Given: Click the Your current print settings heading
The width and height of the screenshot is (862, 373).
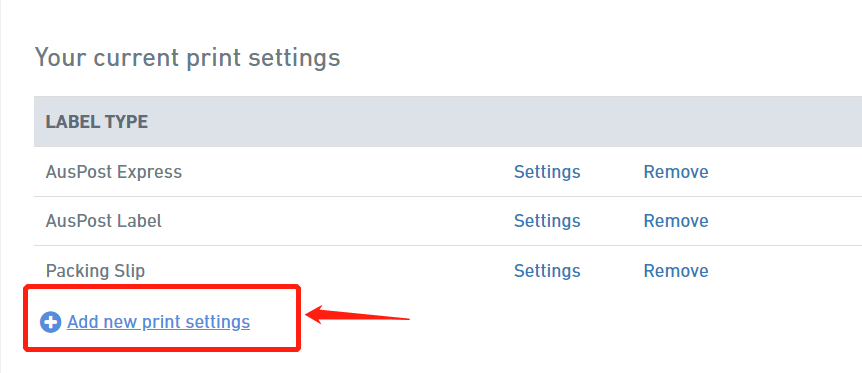Looking at the screenshot, I should point(187,57).
